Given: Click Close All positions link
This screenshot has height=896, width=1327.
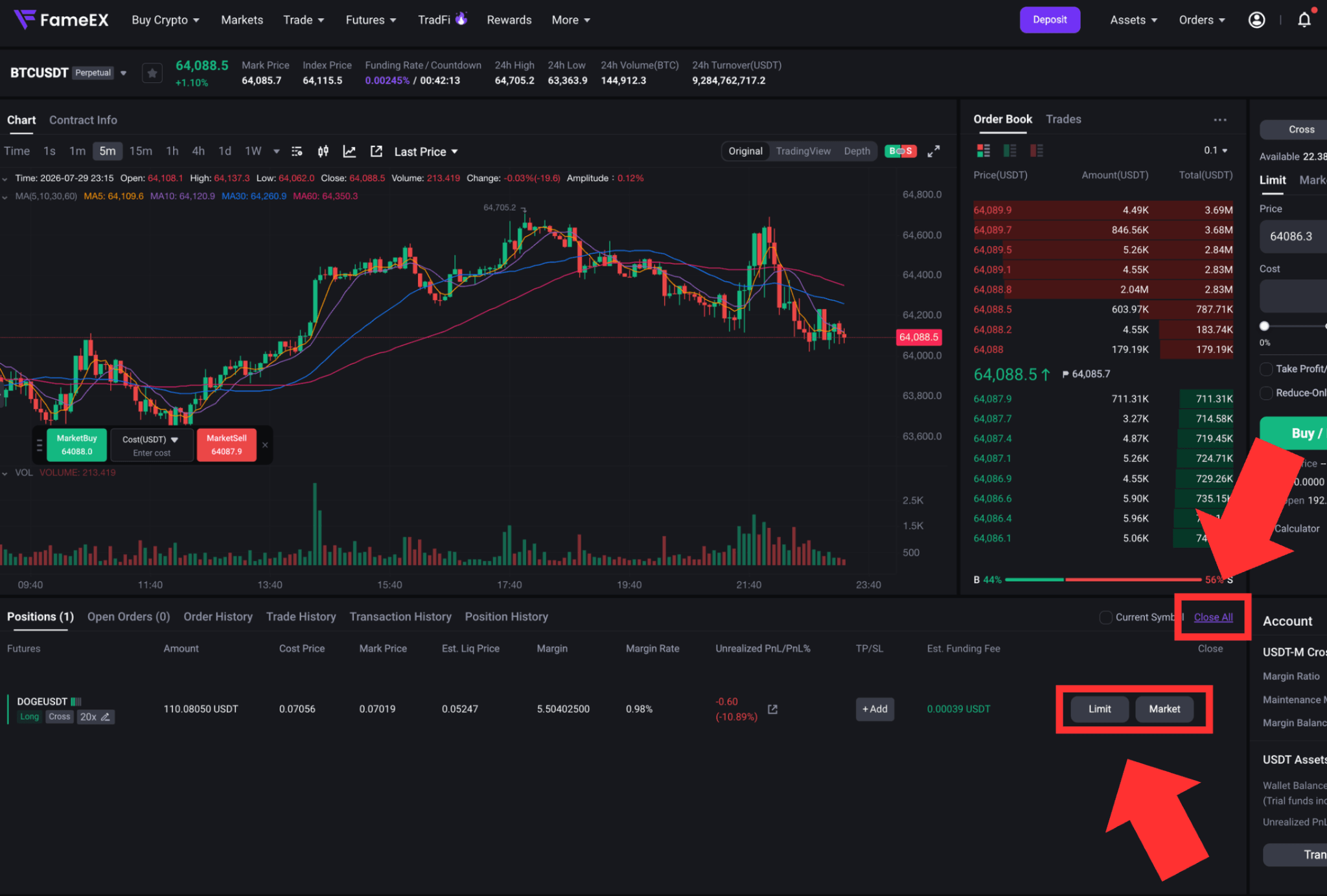Looking at the screenshot, I should [1213, 617].
